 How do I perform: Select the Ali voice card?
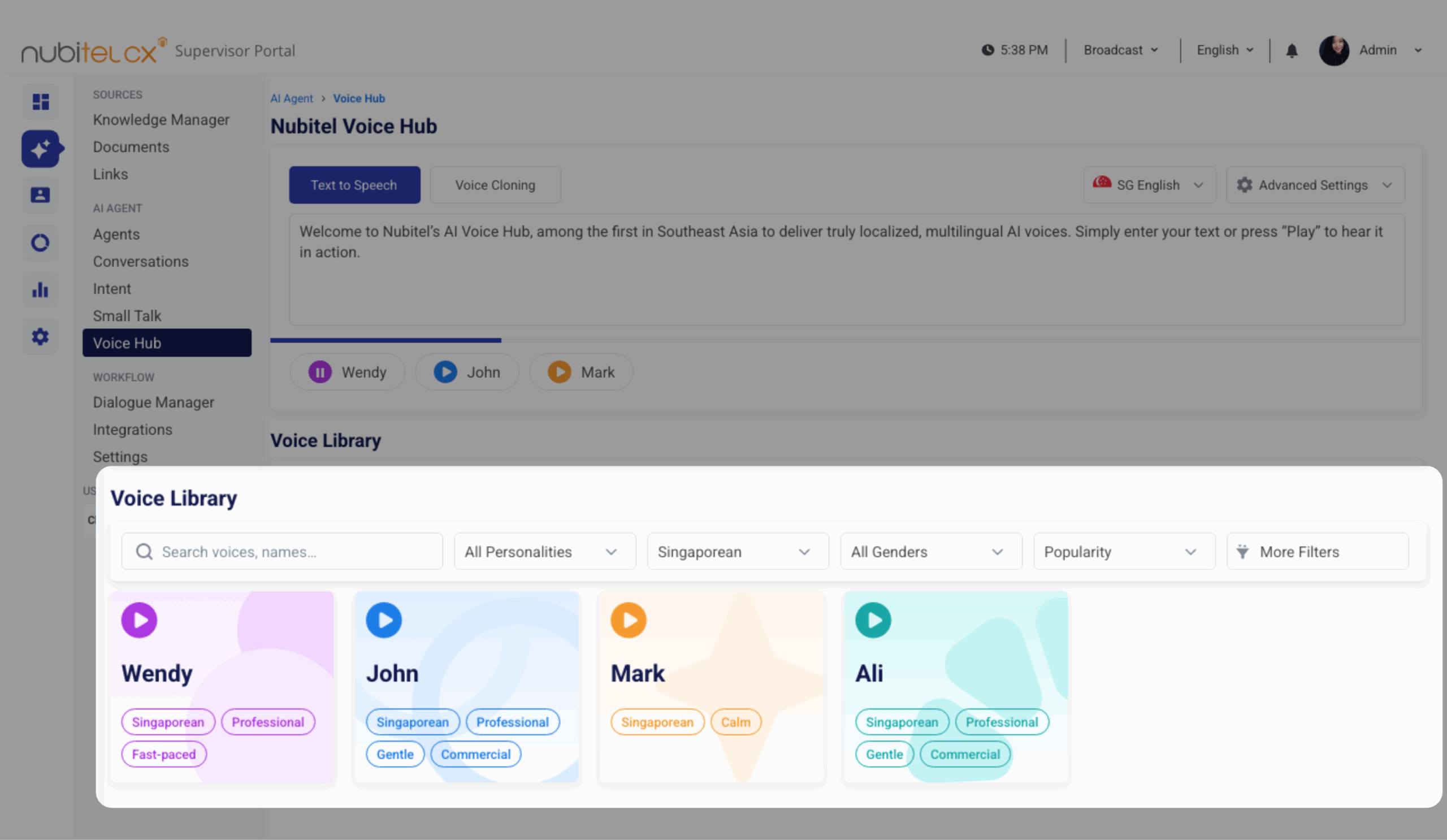pyautogui.click(x=956, y=688)
